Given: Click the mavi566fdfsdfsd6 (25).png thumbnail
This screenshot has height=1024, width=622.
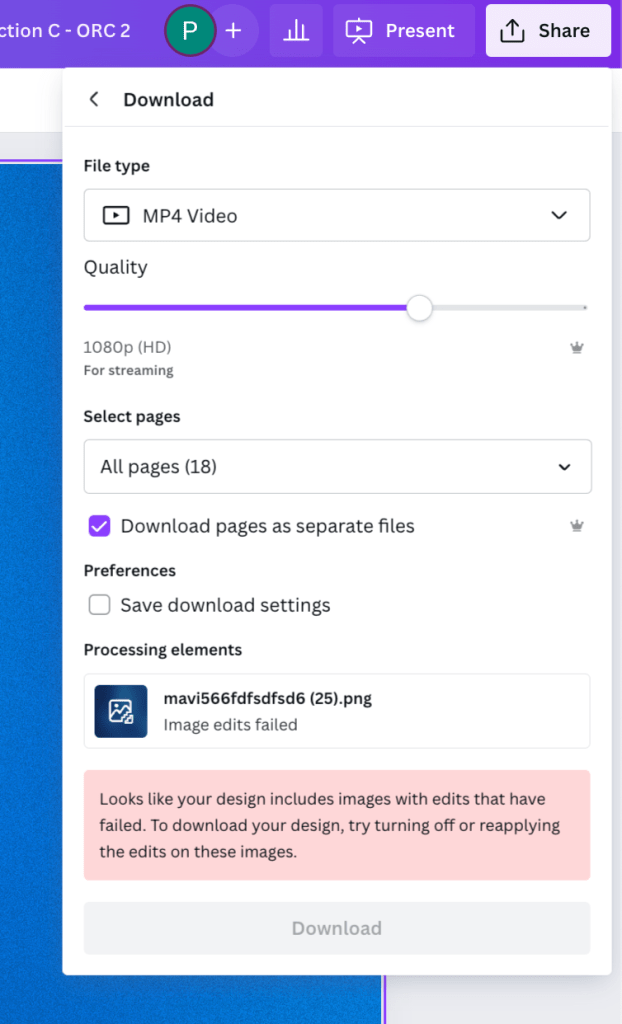Looking at the screenshot, I should [x=121, y=711].
